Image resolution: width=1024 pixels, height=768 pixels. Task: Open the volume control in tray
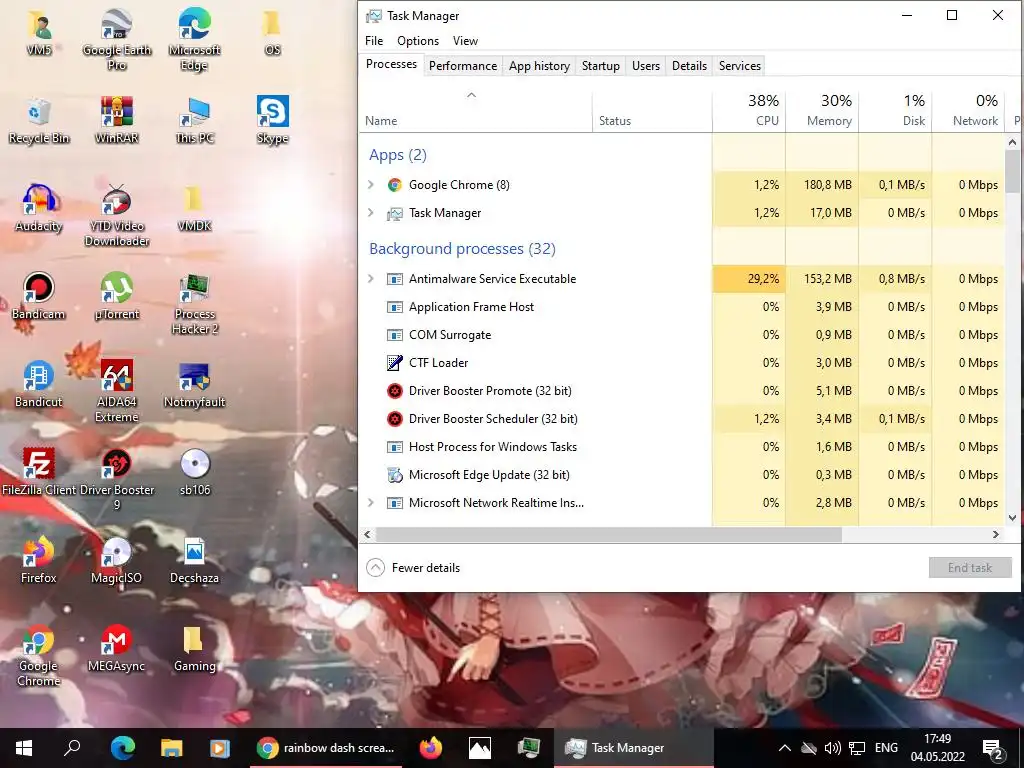pyautogui.click(x=833, y=748)
